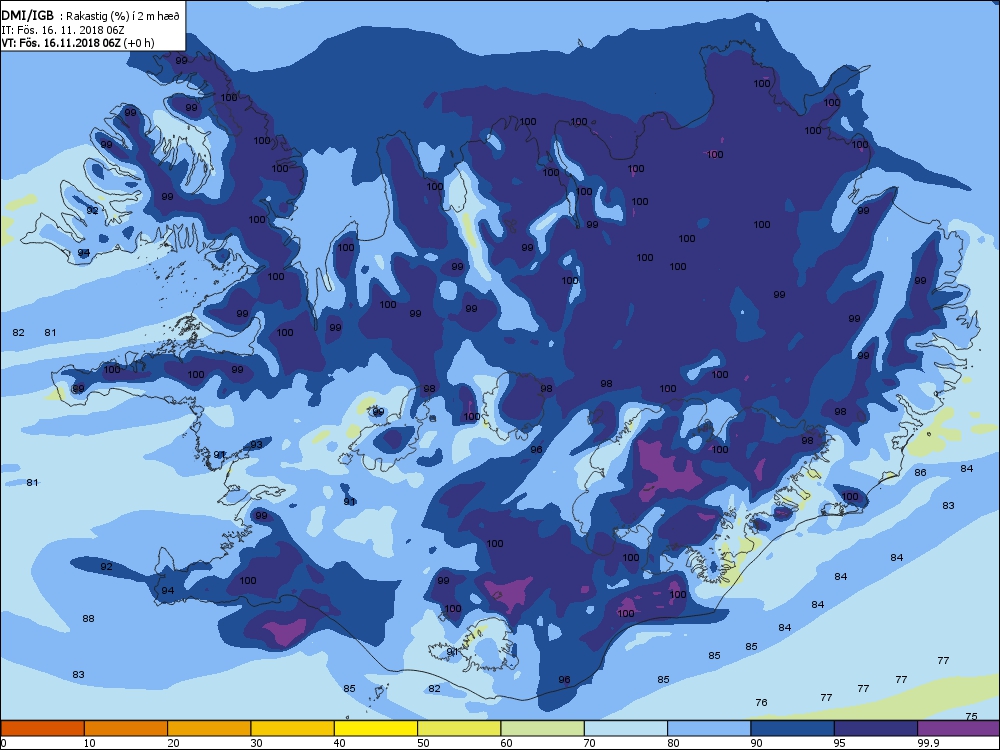Screen dimensions: 1000x750
Task: Click the legend scale label '60'
Action: 506,743
